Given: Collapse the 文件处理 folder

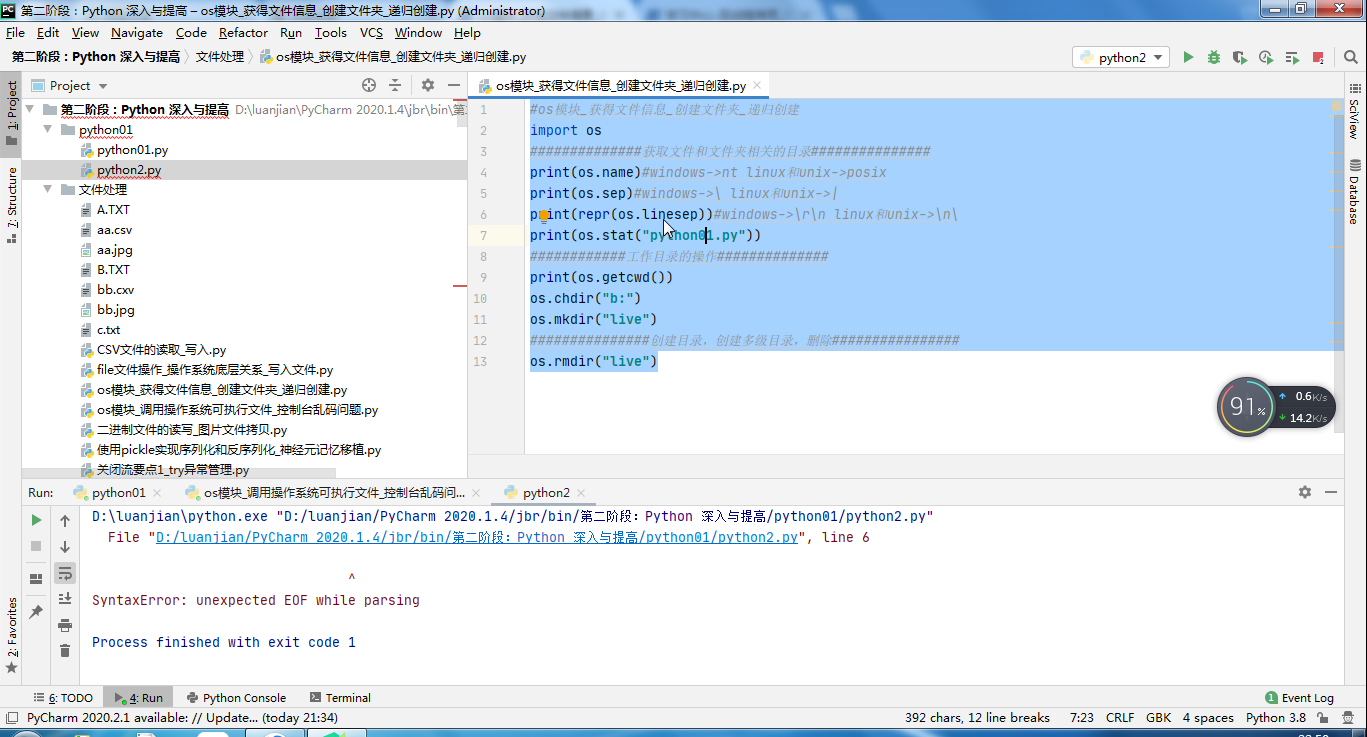Looking at the screenshot, I should [x=48, y=190].
